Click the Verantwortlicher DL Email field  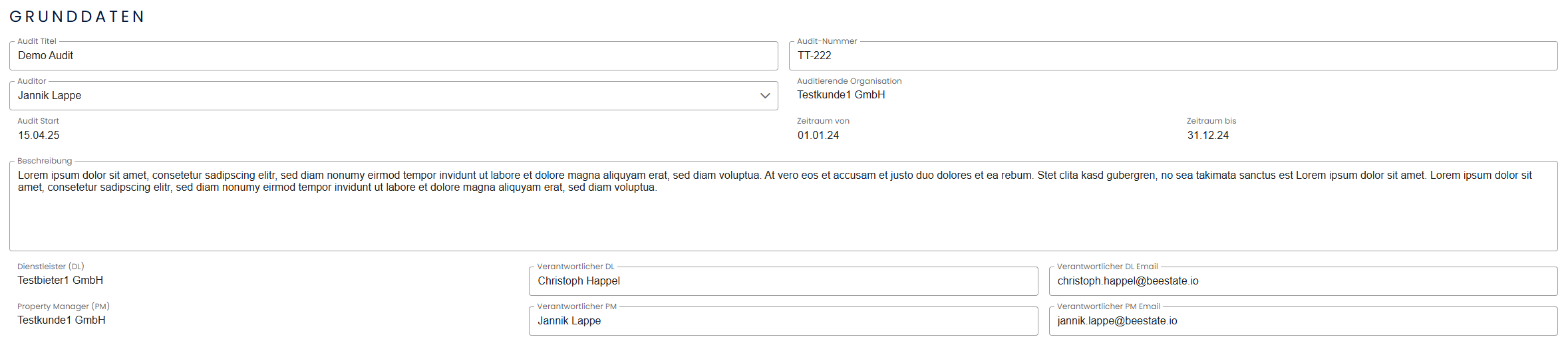[x=1303, y=281]
